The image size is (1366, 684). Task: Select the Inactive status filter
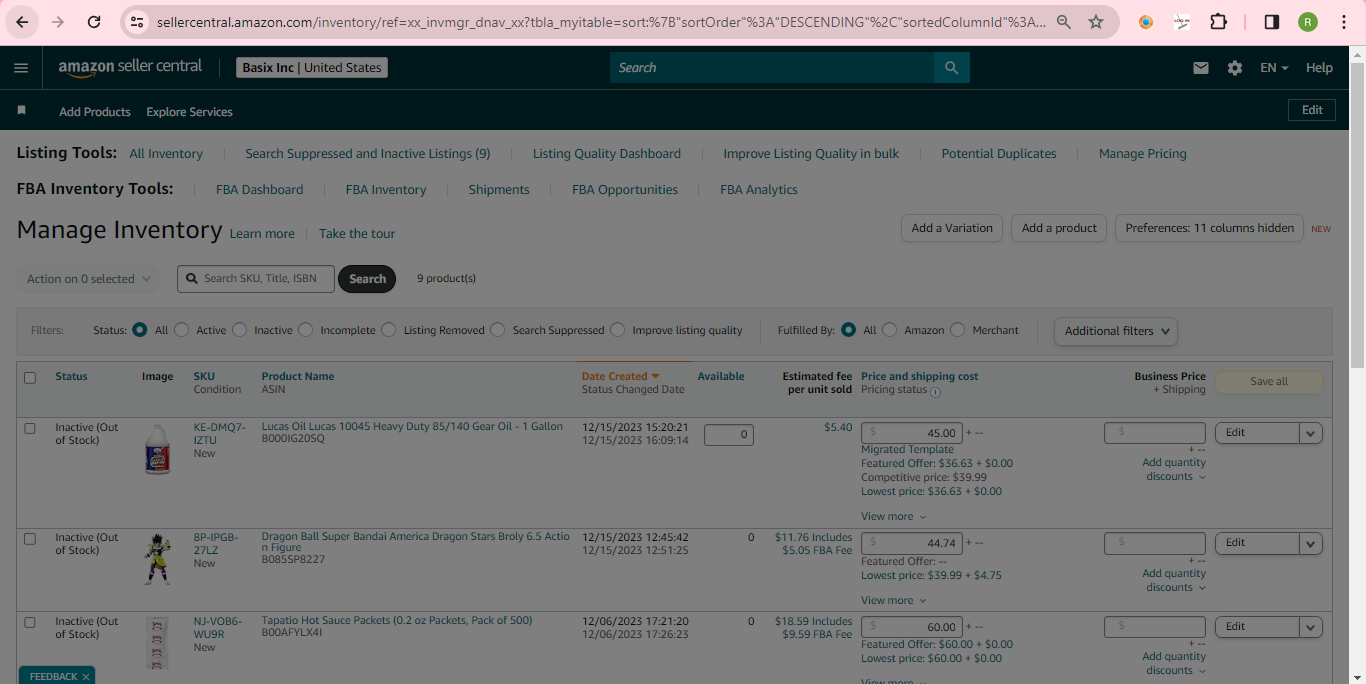(x=240, y=330)
